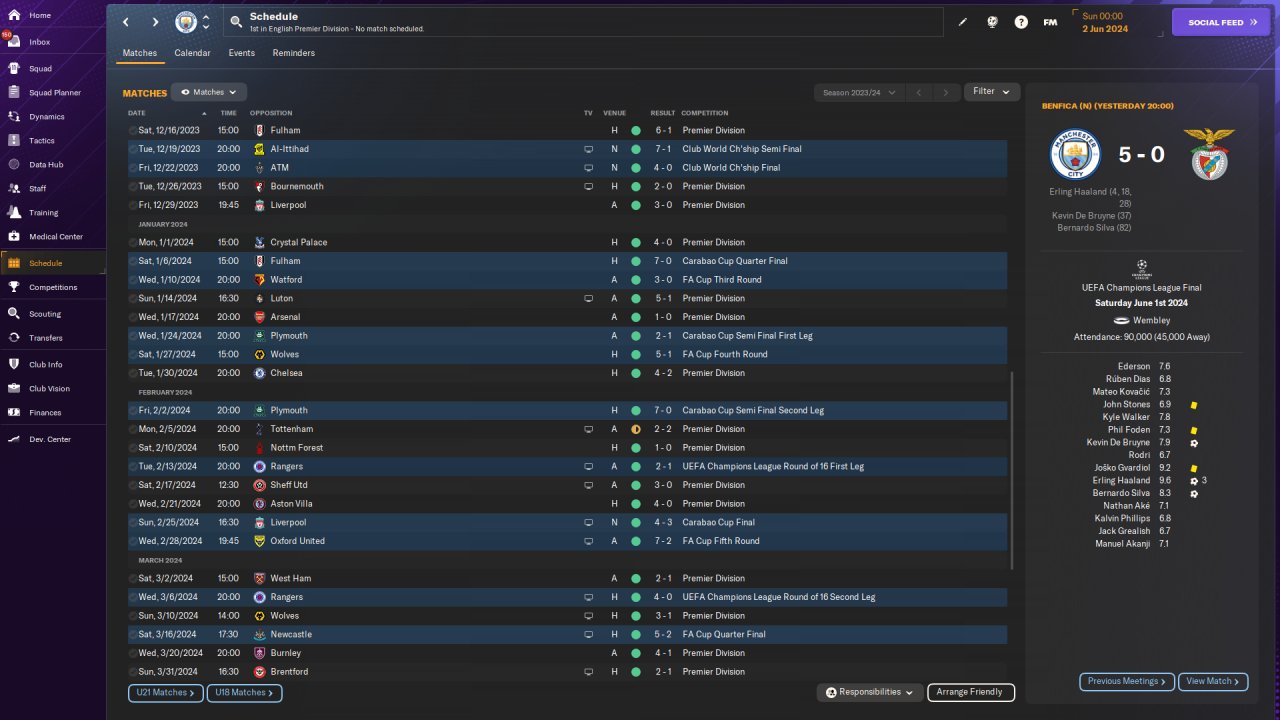This screenshot has width=1280, height=720.
Task: Open the Scouting icon in sidebar
Action: tap(14, 313)
